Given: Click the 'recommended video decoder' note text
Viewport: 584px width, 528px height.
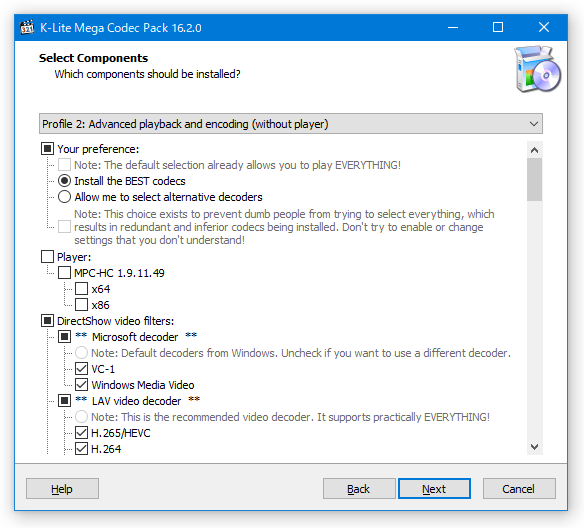Looking at the screenshot, I should [x=291, y=417].
